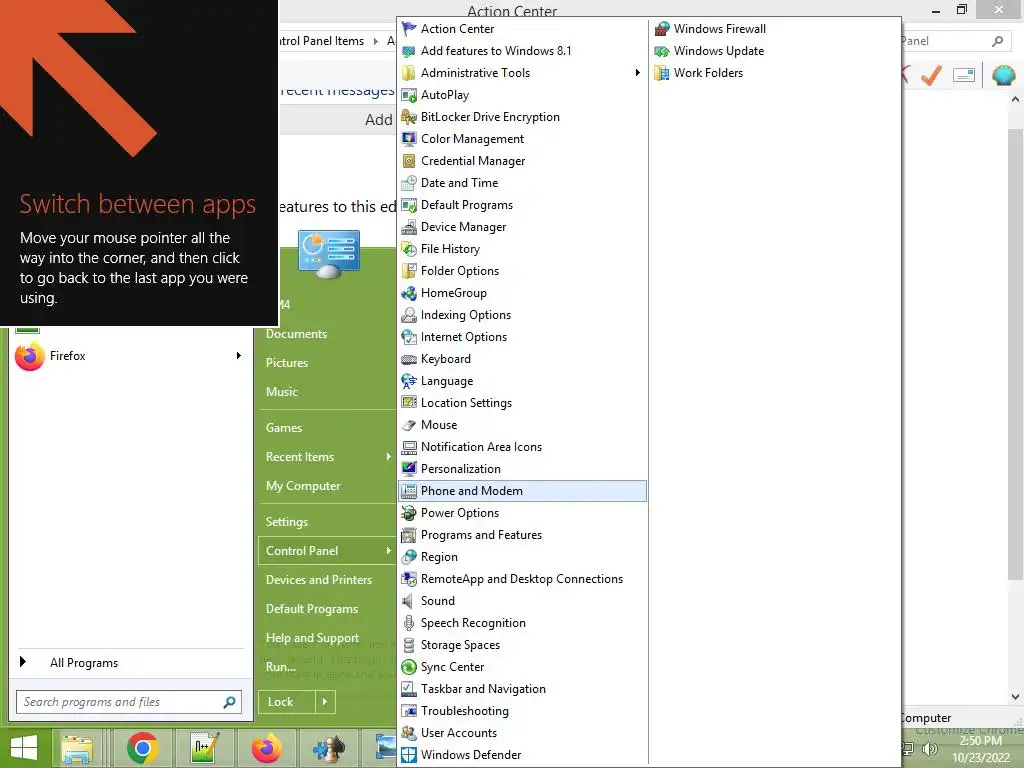Expand the Control Panel submenu arrow

tap(389, 551)
